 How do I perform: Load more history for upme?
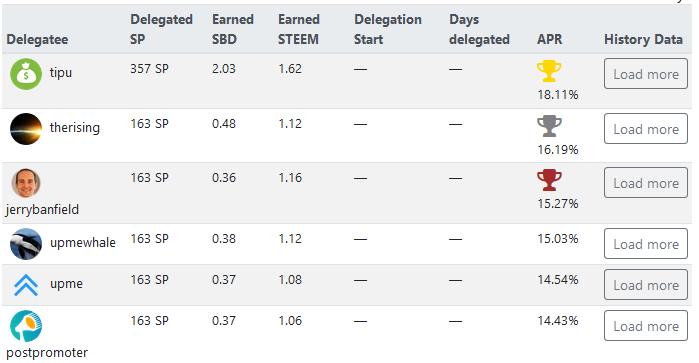click(646, 285)
